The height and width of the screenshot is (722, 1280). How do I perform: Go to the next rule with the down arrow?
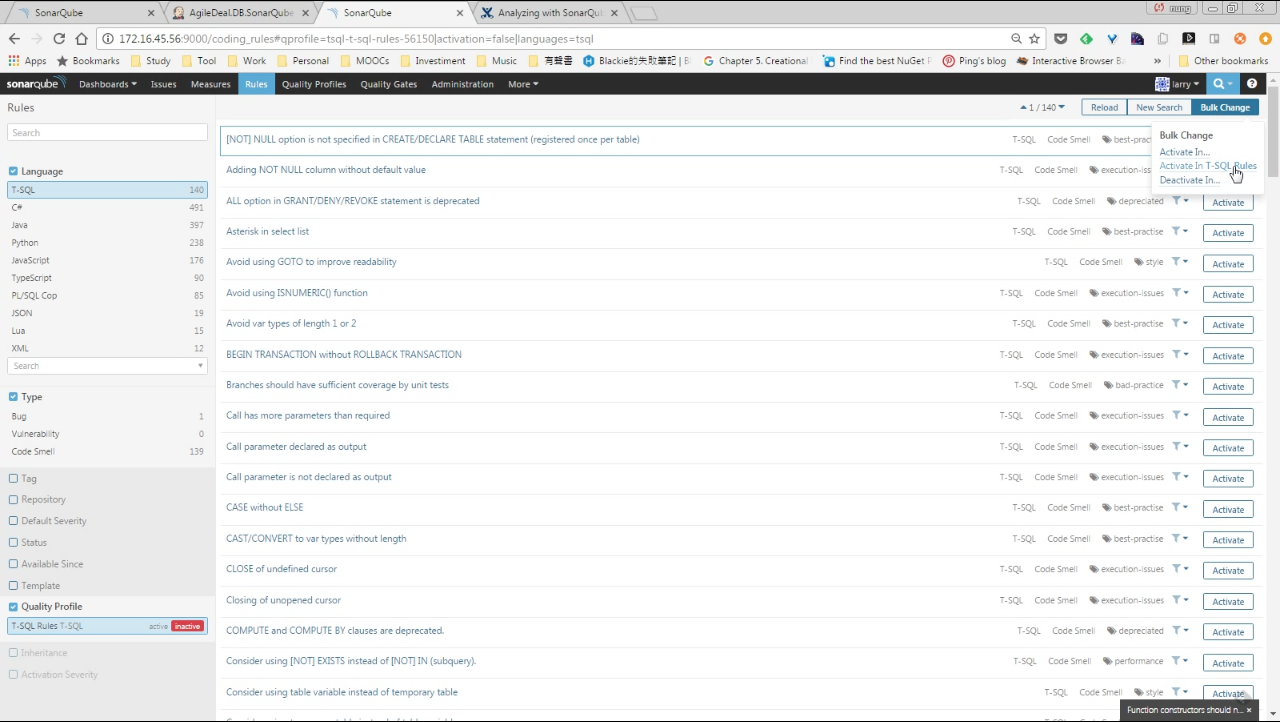click(x=1062, y=107)
